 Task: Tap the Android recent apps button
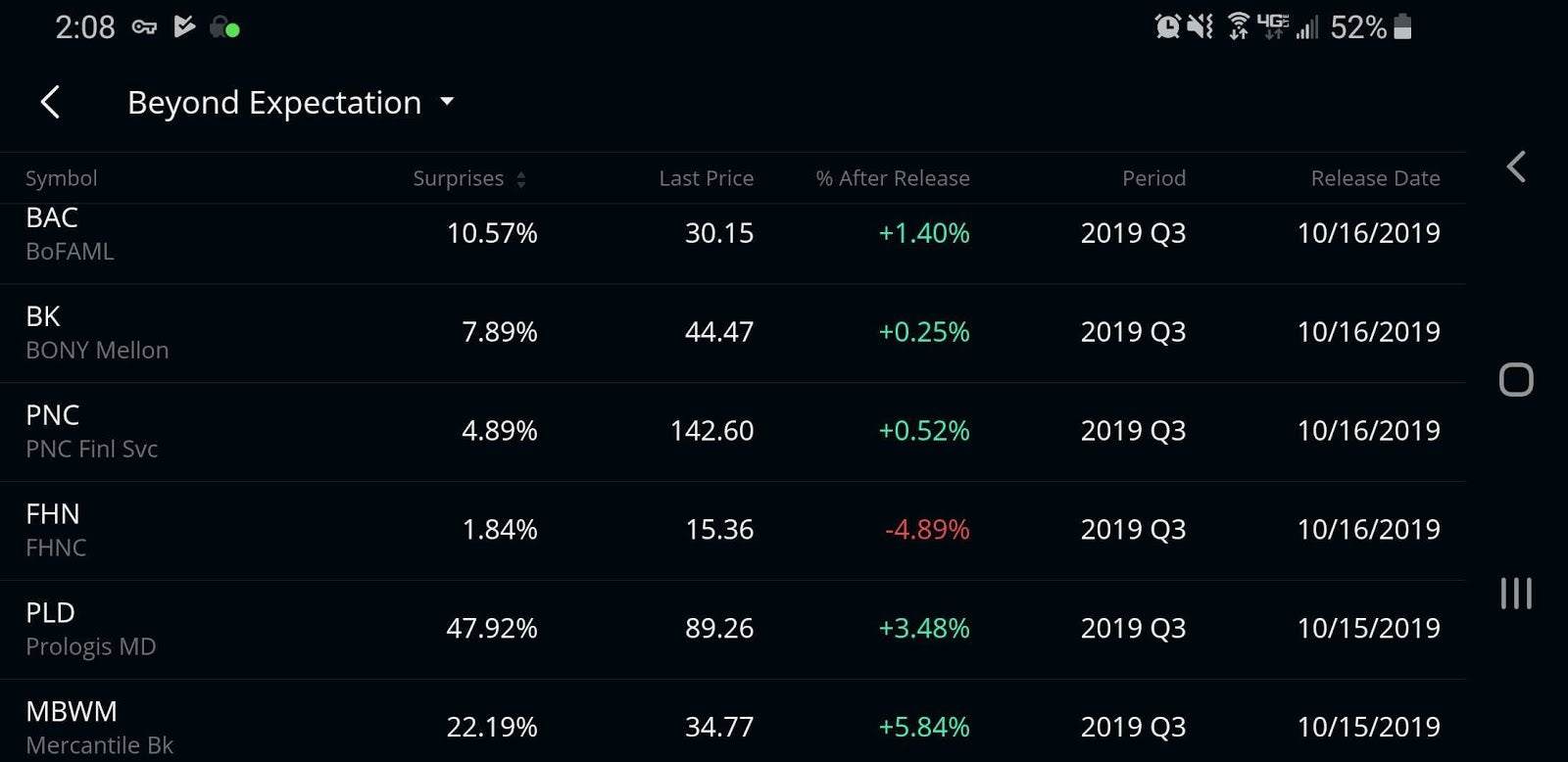[1516, 594]
